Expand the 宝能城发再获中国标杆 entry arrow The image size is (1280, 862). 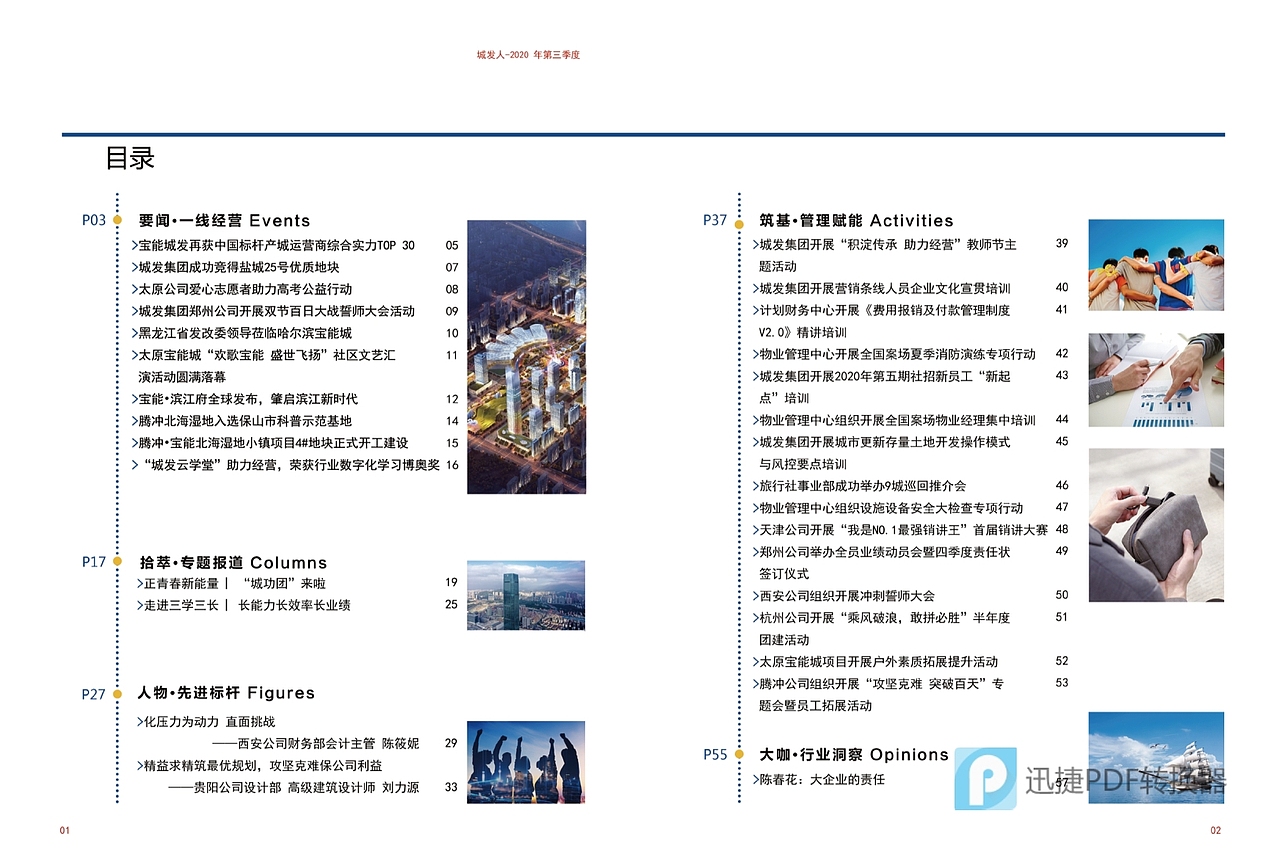click(x=132, y=245)
